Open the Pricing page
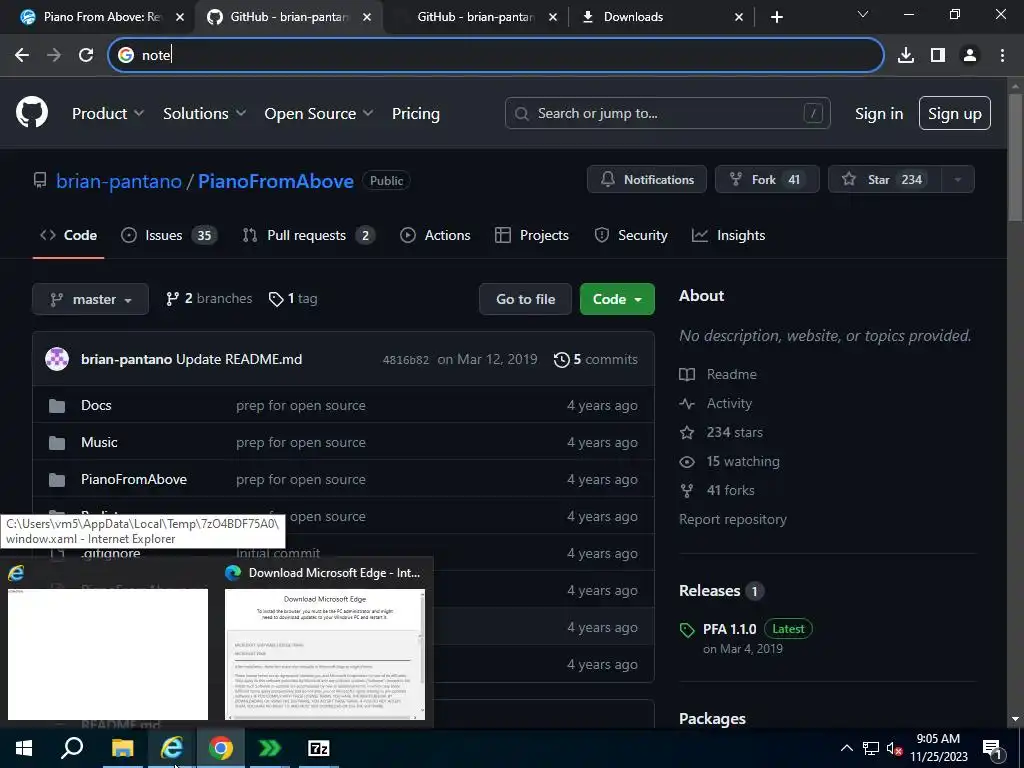The image size is (1024, 768). [415, 113]
